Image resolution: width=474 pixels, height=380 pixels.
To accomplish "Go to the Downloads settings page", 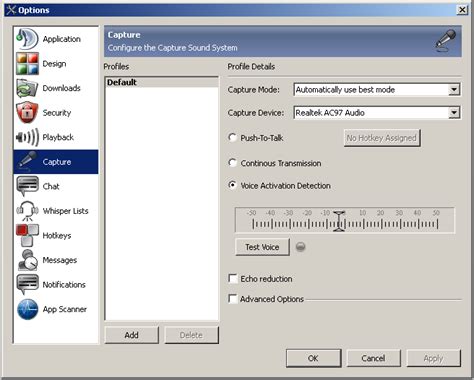I will click(56, 88).
